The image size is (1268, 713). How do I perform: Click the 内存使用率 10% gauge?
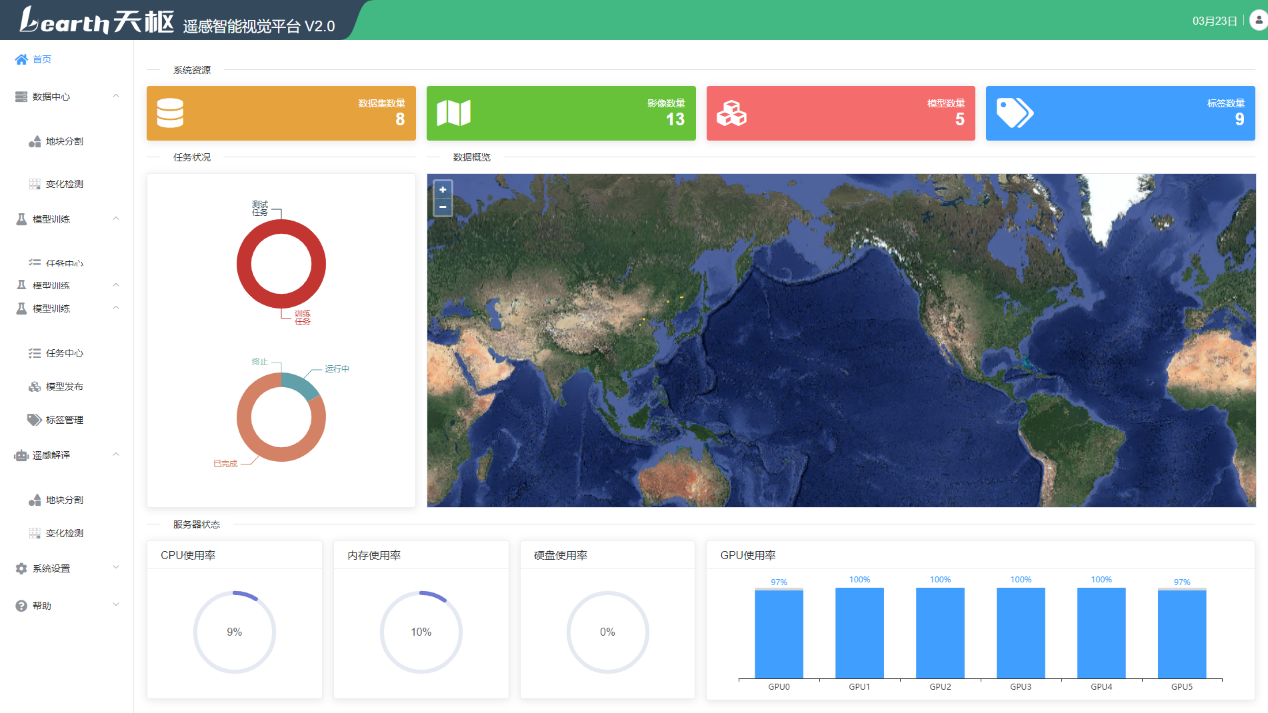coord(421,632)
